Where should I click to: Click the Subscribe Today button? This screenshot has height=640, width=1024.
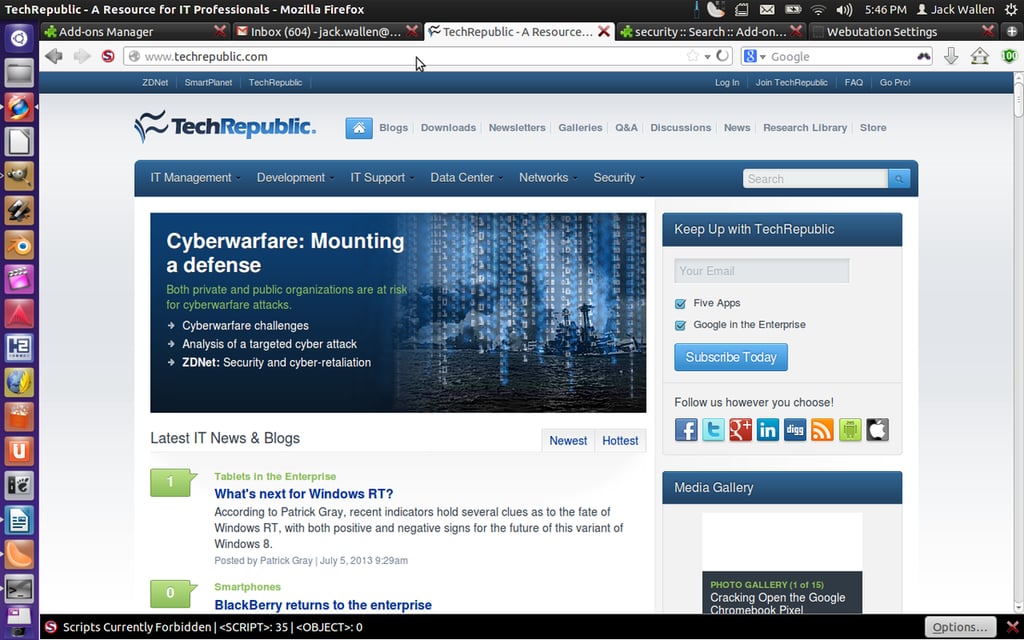(731, 357)
